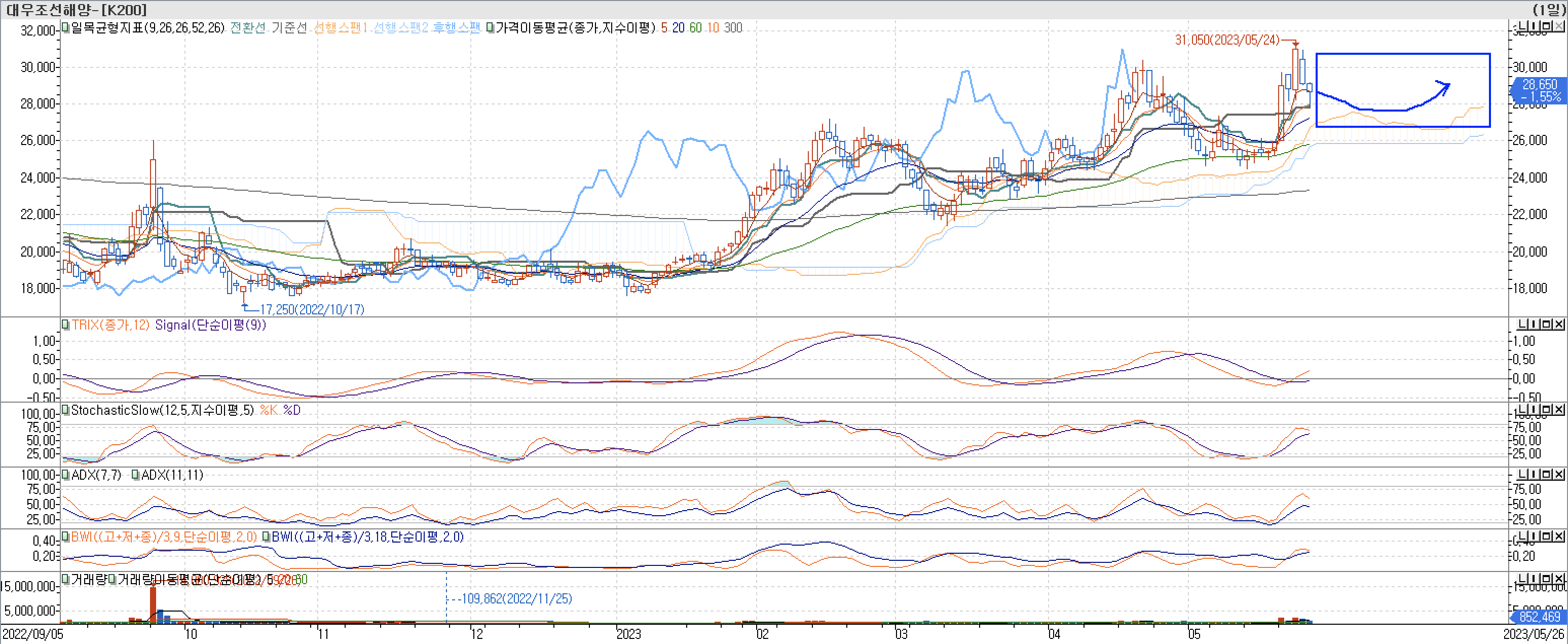Toggle the Ichimoku 일목균형지표 indicator box
Viewport: 1568px width, 644px height.
66,27
